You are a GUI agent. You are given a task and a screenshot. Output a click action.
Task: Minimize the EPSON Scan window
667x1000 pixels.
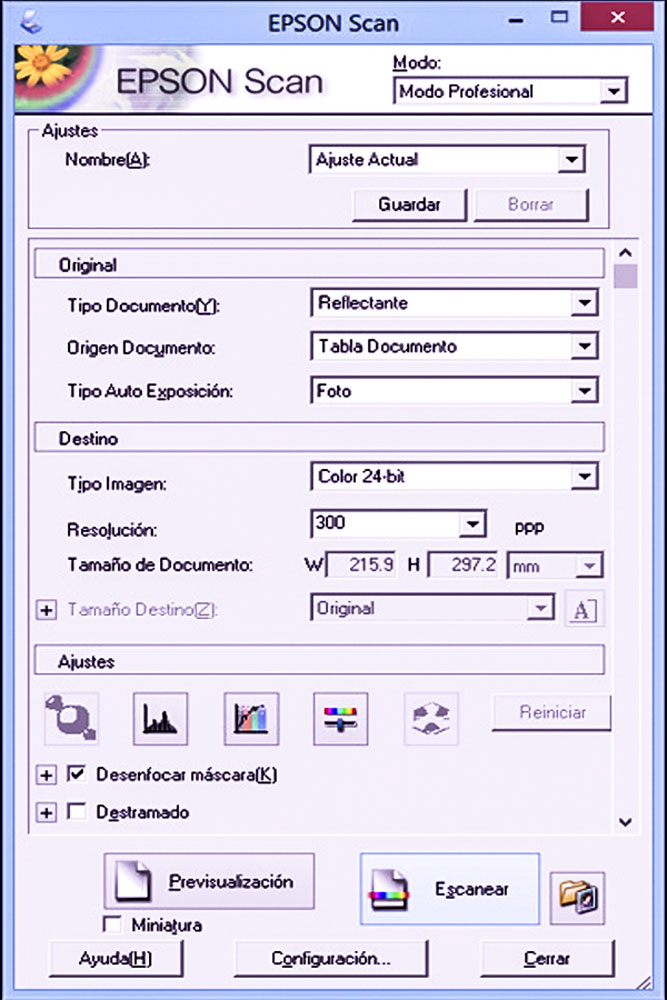coord(517,20)
